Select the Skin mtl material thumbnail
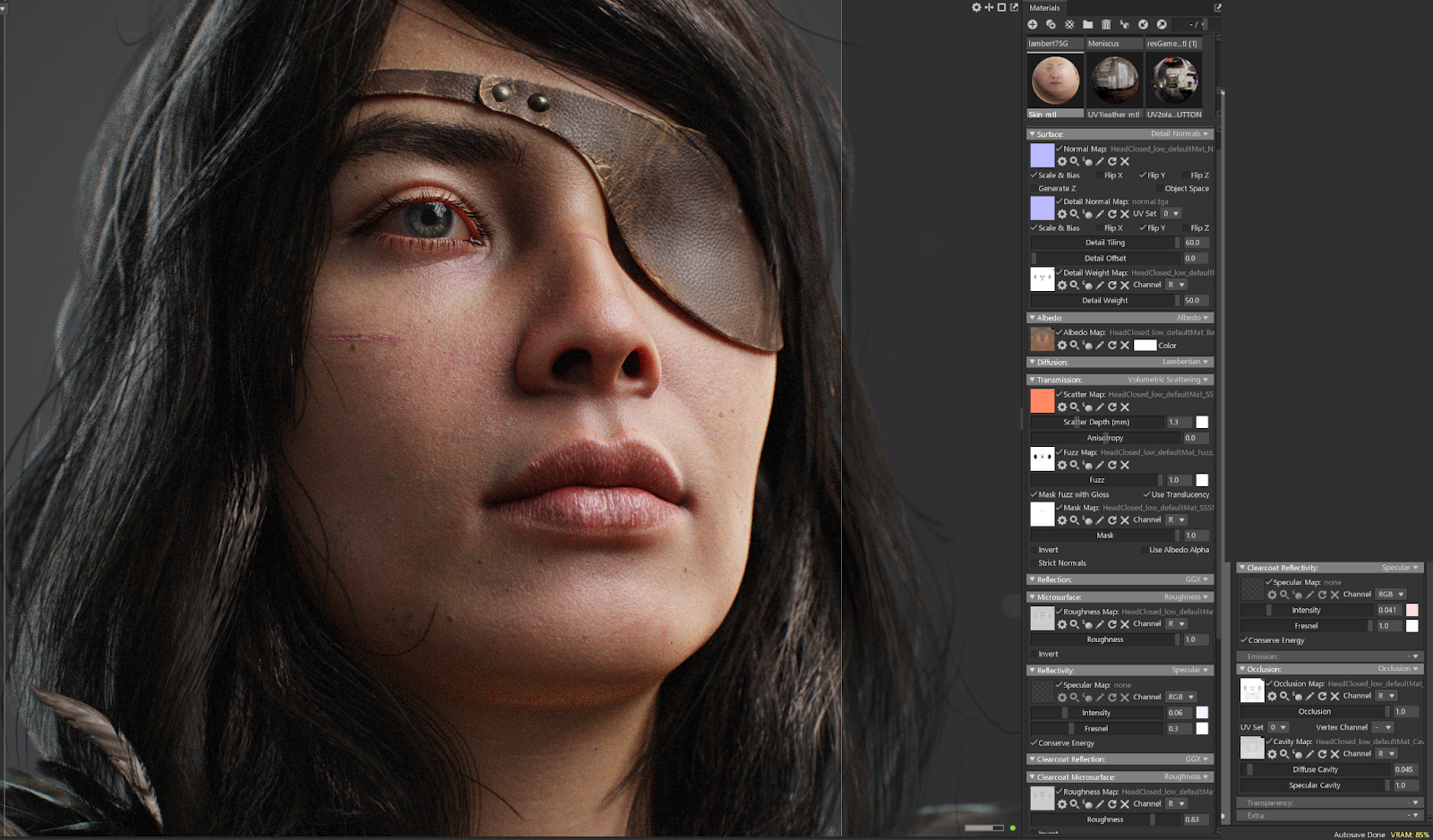The width and height of the screenshot is (1433, 840). pos(1055,80)
